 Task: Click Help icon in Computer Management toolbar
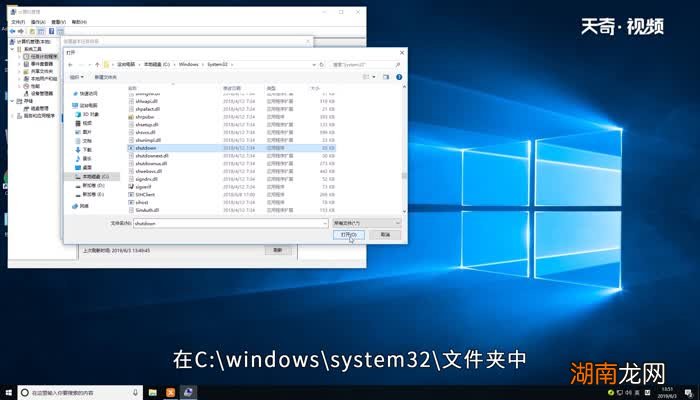click(51, 31)
